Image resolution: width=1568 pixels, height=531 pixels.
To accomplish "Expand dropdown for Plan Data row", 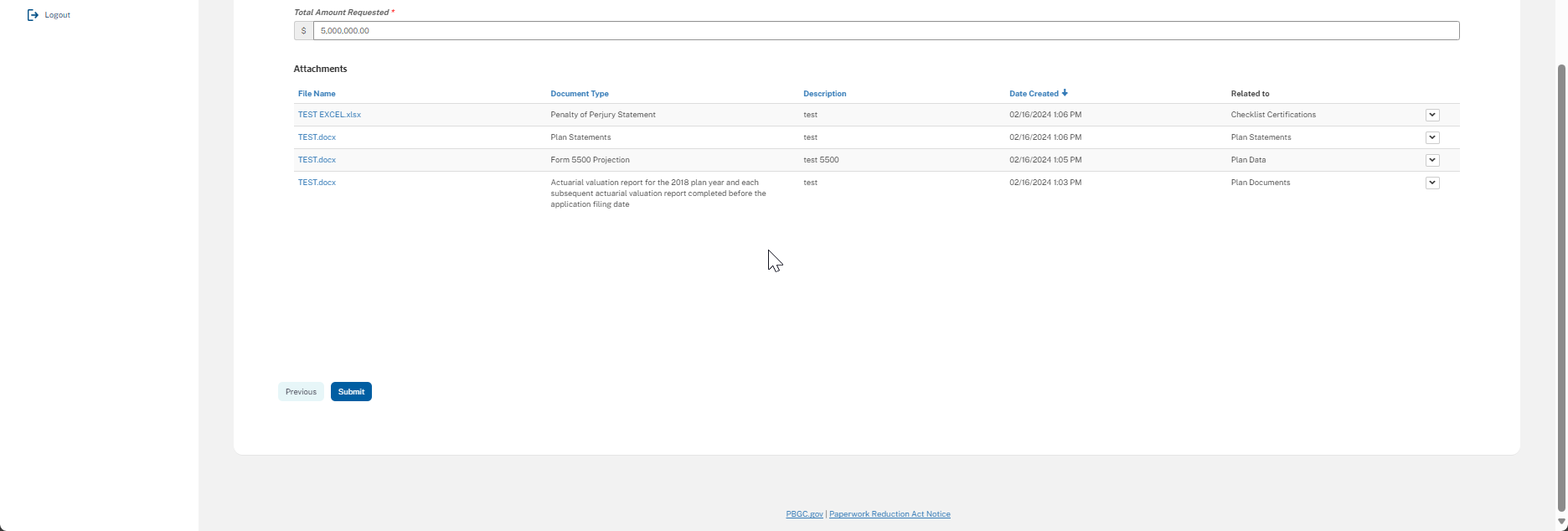I will point(1431,160).
